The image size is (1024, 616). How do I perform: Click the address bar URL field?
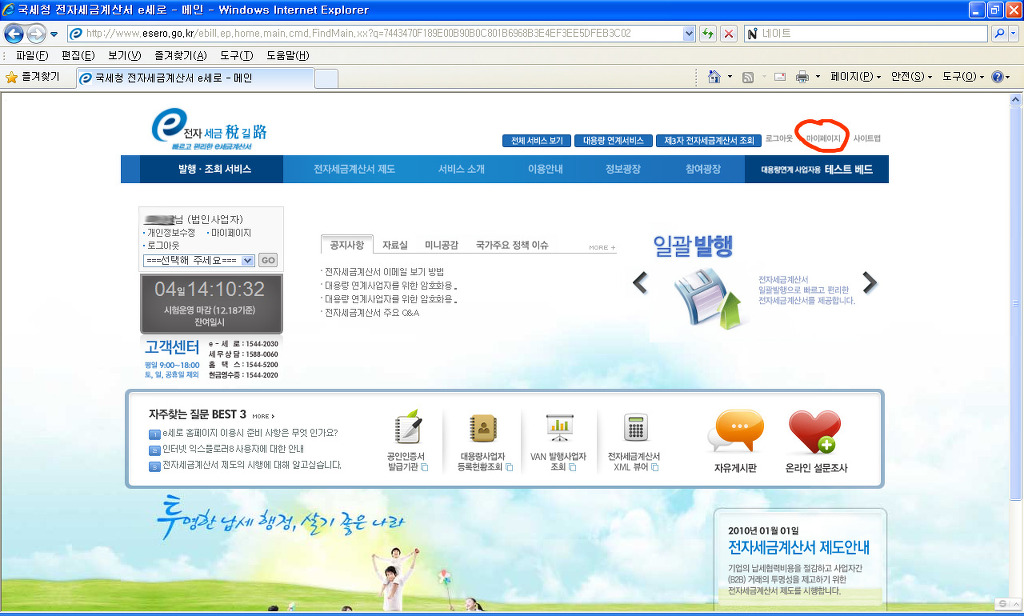click(375, 33)
